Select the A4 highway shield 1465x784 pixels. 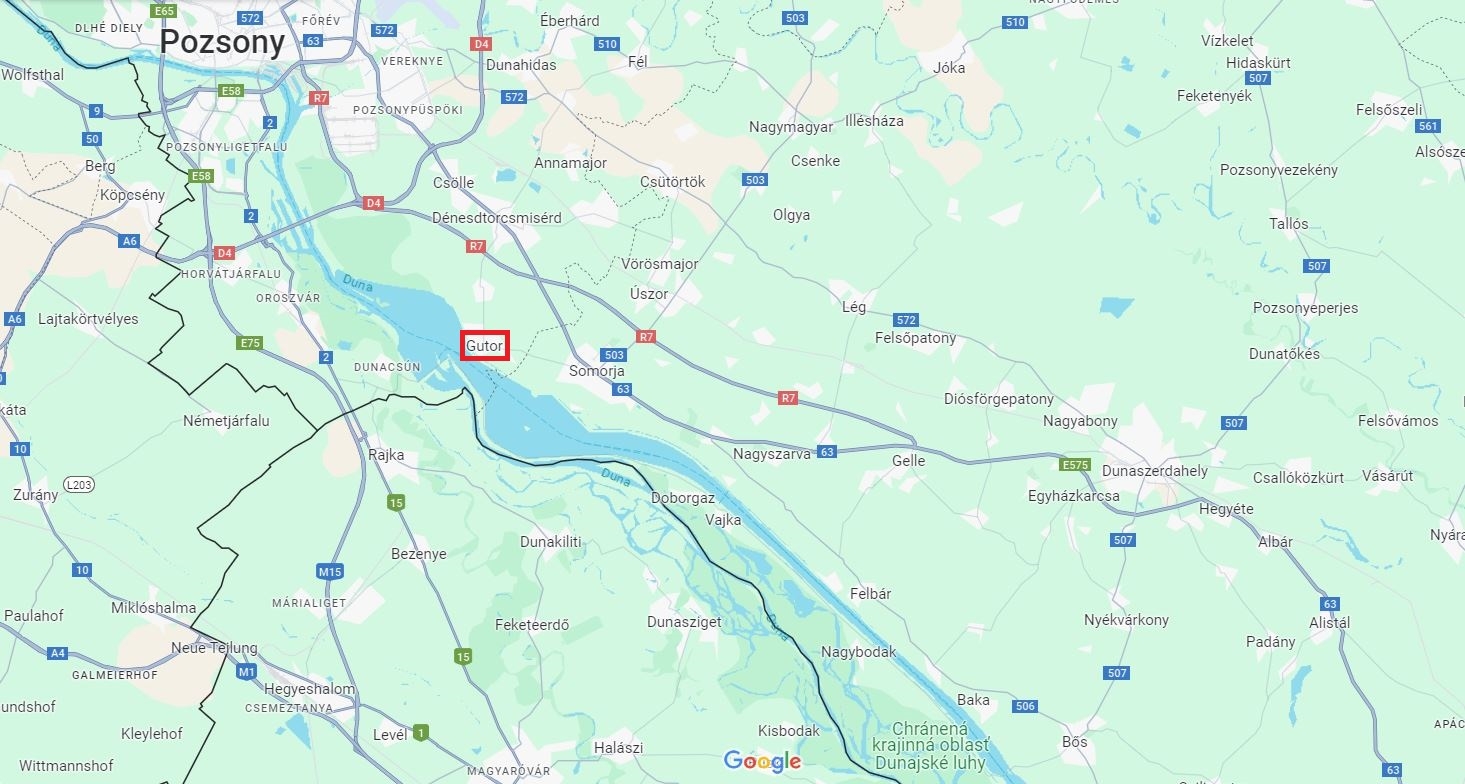point(58,653)
